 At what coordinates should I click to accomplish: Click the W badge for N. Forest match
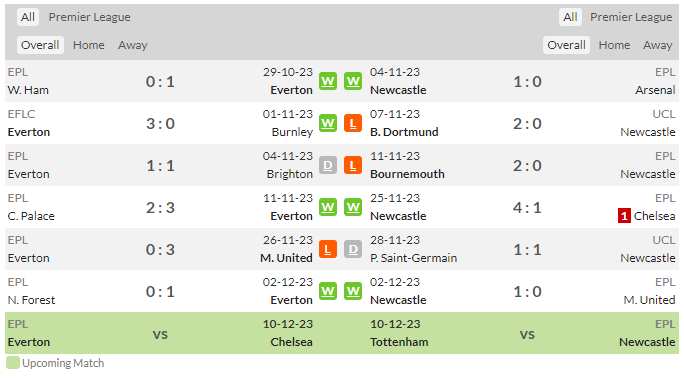[x=328, y=291]
